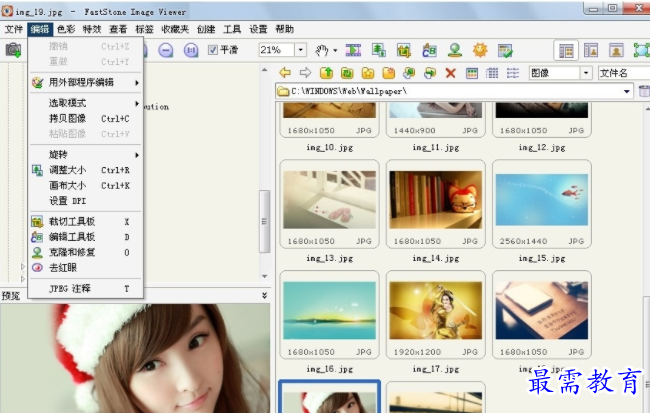Image resolution: width=650 pixels, height=413 pixels.
Task: Click the move to folder icon
Action: (x=430, y=73)
